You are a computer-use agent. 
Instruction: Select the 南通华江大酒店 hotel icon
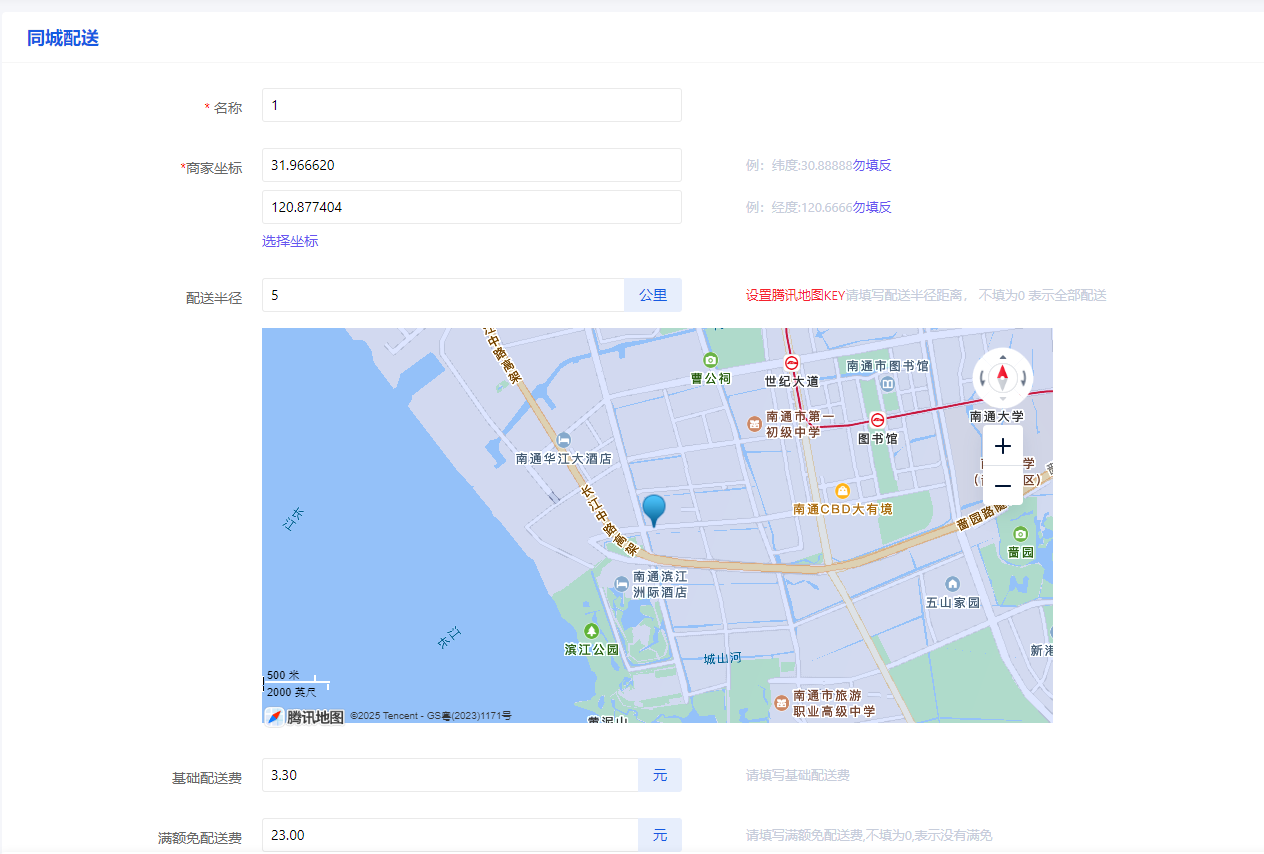(563, 440)
